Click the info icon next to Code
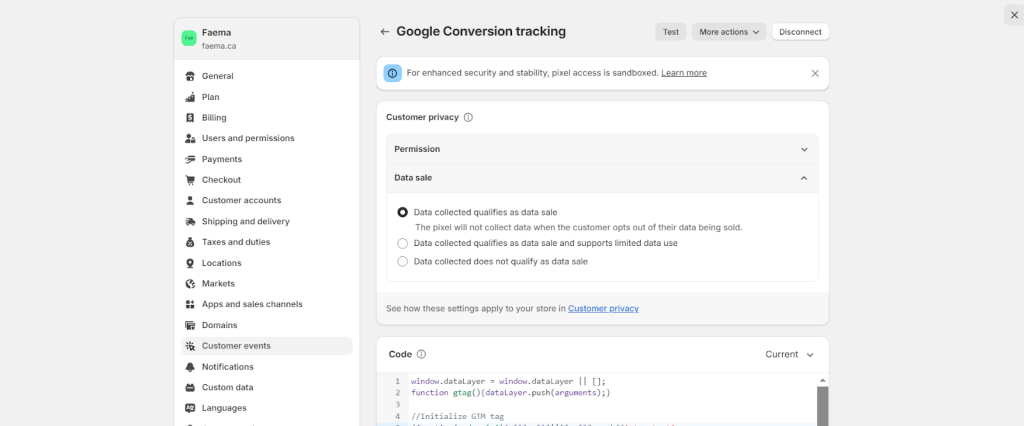Screen dimensions: 1024x426 [421, 354]
